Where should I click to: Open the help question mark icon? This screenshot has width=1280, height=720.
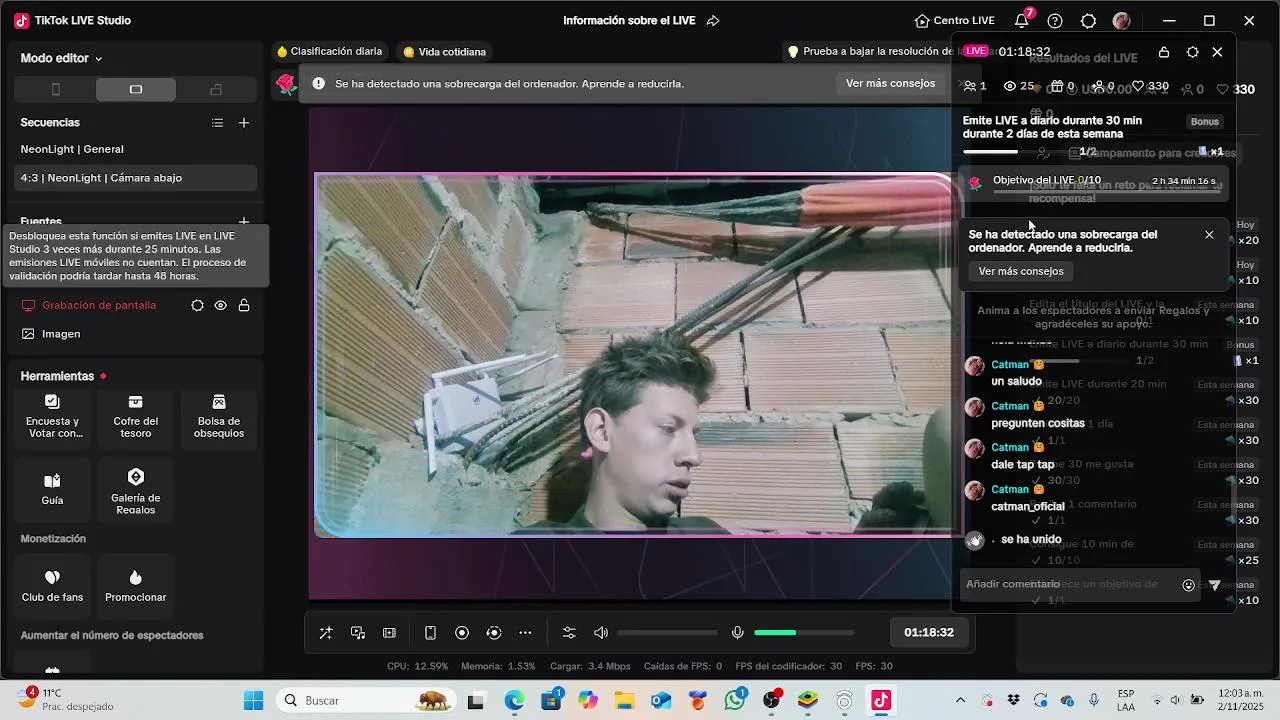[x=1055, y=21]
